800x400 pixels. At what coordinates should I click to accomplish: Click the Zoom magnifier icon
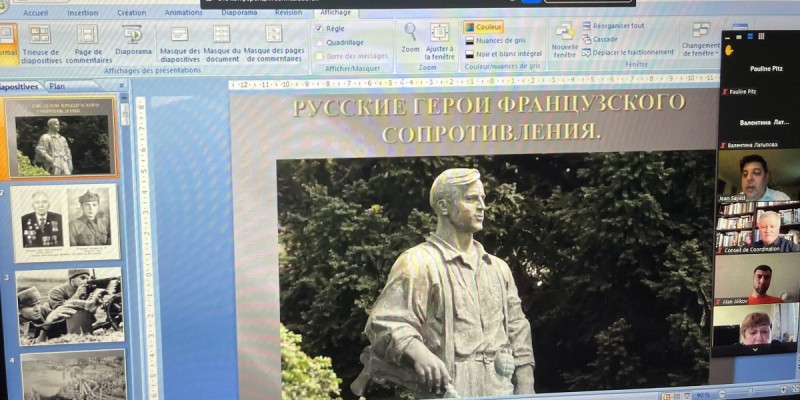click(x=410, y=34)
